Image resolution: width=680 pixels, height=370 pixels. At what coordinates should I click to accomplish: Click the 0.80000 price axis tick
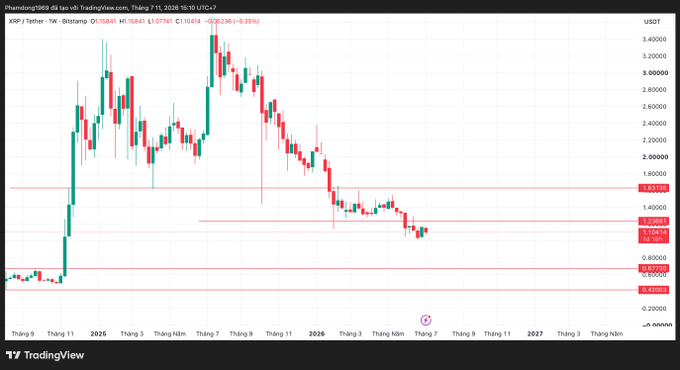pos(654,258)
